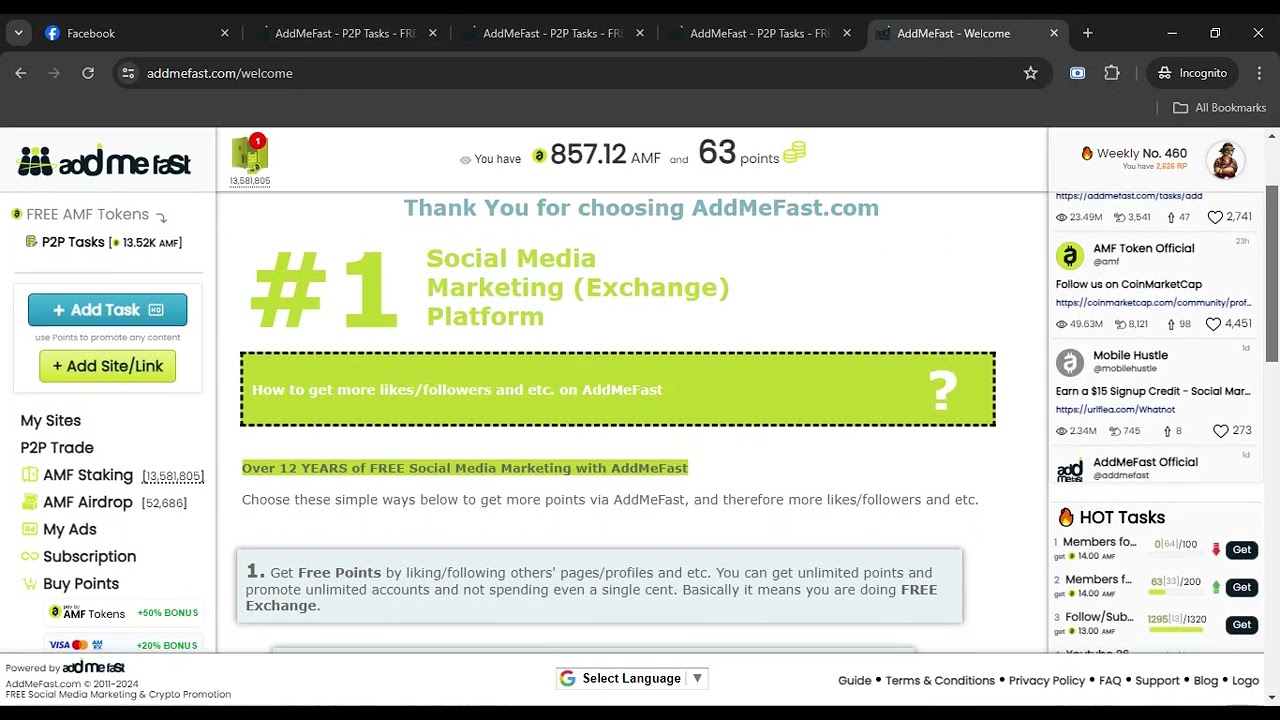1280x720 pixels.
Task: Expand the FREE AMF Tokens section
Action: [x=87, y=214]
